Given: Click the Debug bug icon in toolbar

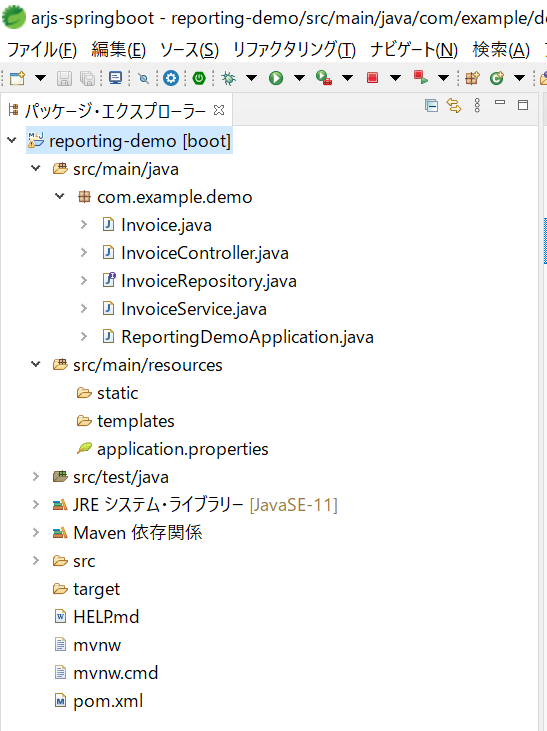Looking at the screenshot, I should click(228, 78).
